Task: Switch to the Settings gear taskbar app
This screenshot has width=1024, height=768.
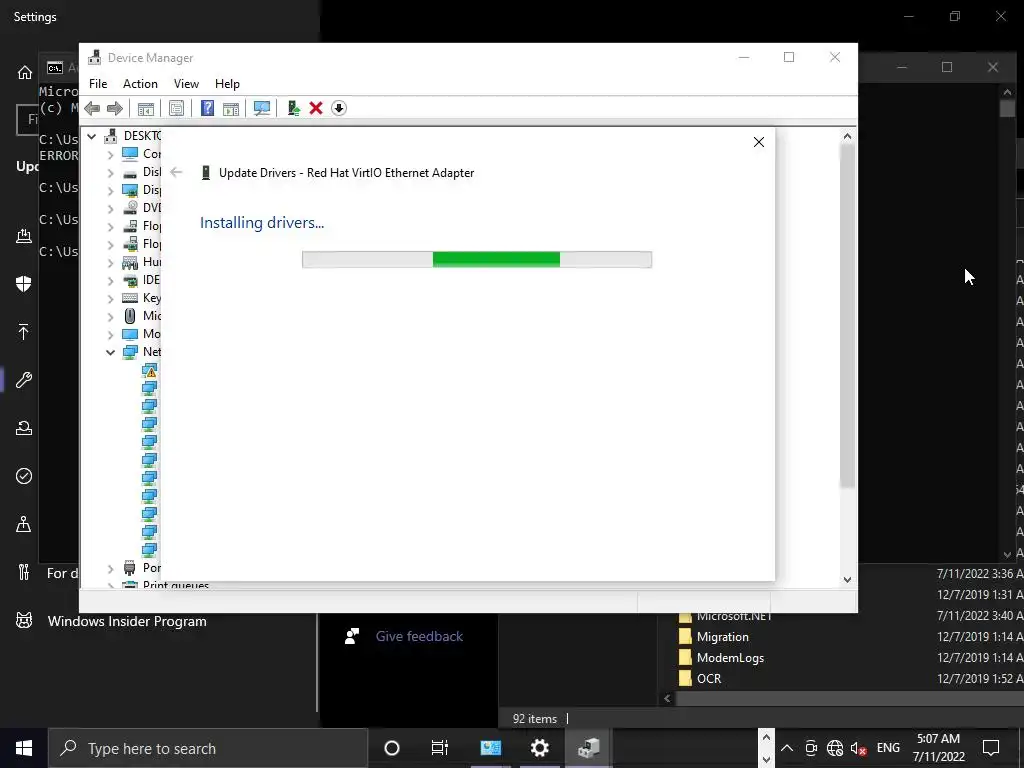Action: click(x=539, y=748)
